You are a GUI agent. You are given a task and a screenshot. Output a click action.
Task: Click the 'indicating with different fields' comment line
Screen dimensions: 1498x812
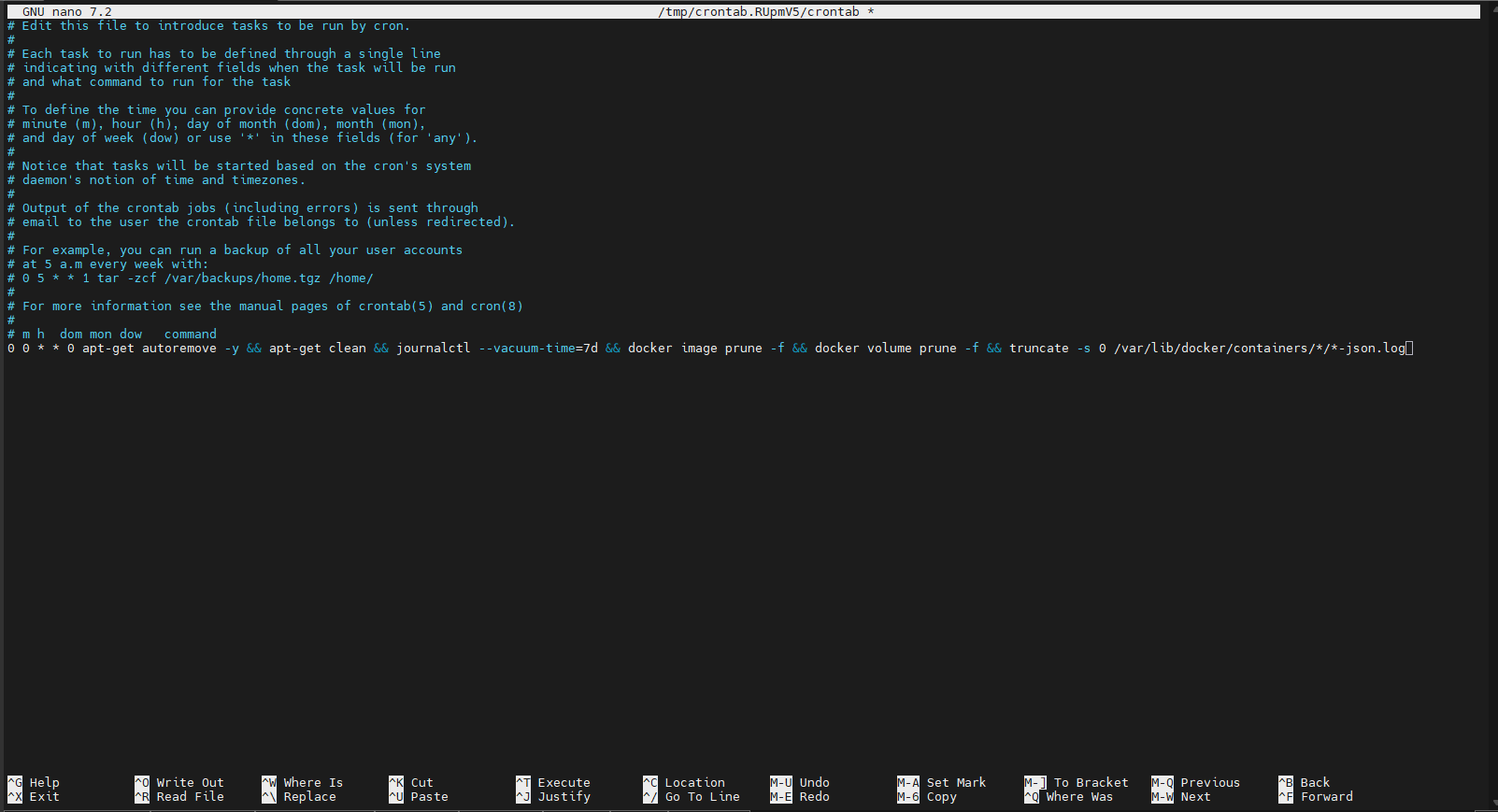232,68
